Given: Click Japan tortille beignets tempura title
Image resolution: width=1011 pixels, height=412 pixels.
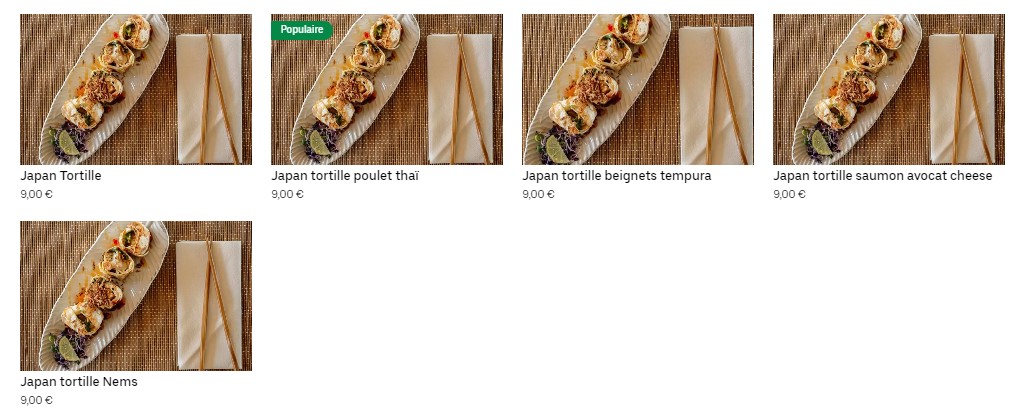Looking at the screenshot, I should [x=616, y=175].
